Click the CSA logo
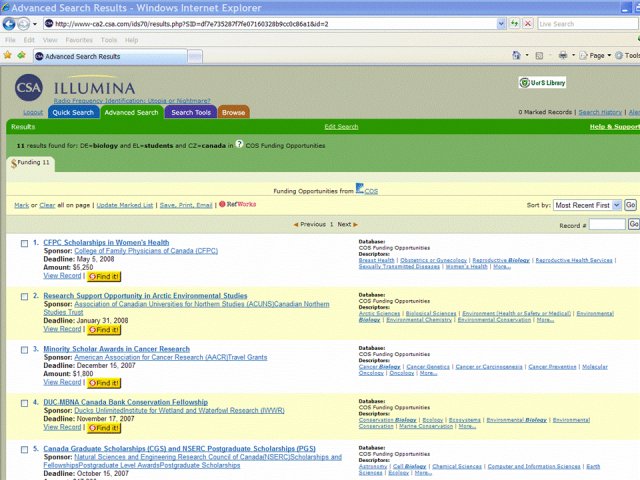The image size is (640, 480). point(29,87)
